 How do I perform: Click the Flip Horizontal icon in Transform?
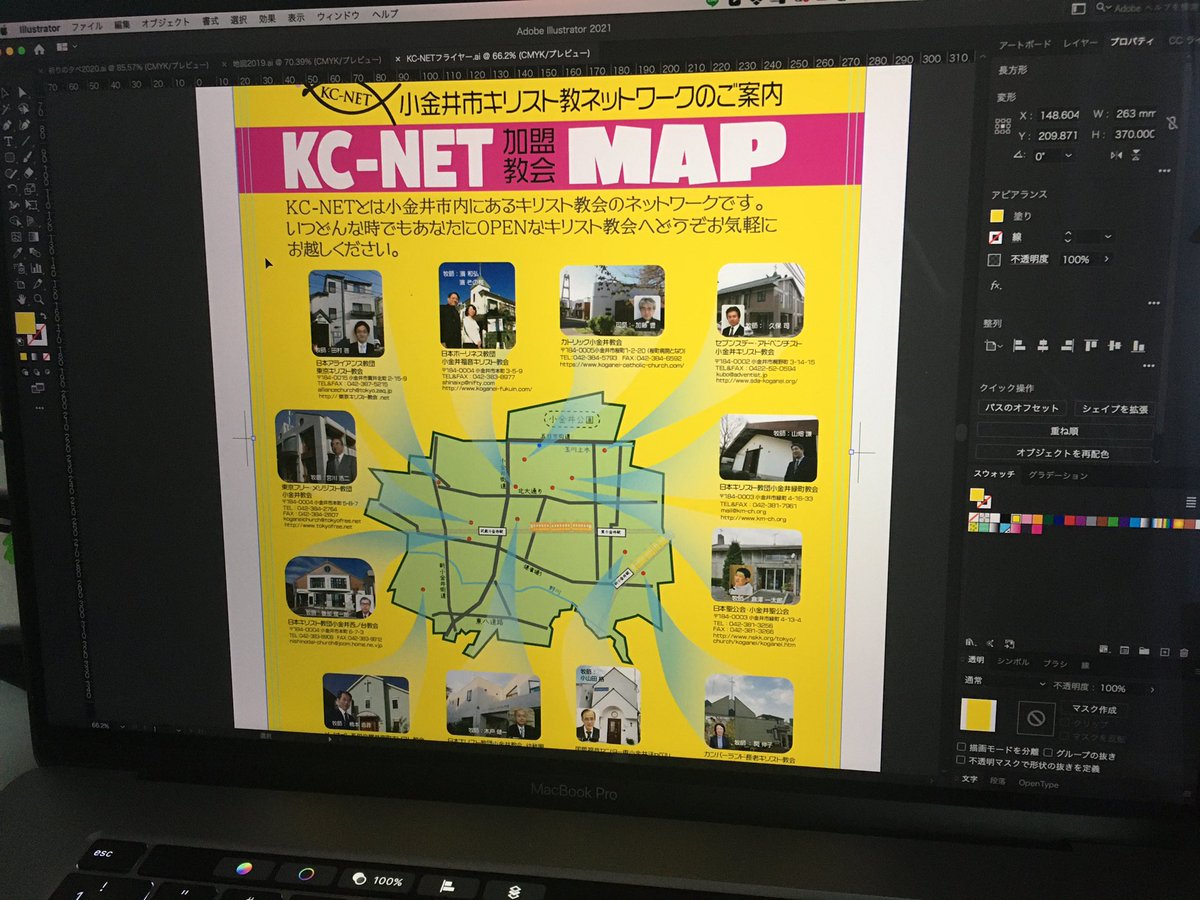coord(1116,155)
